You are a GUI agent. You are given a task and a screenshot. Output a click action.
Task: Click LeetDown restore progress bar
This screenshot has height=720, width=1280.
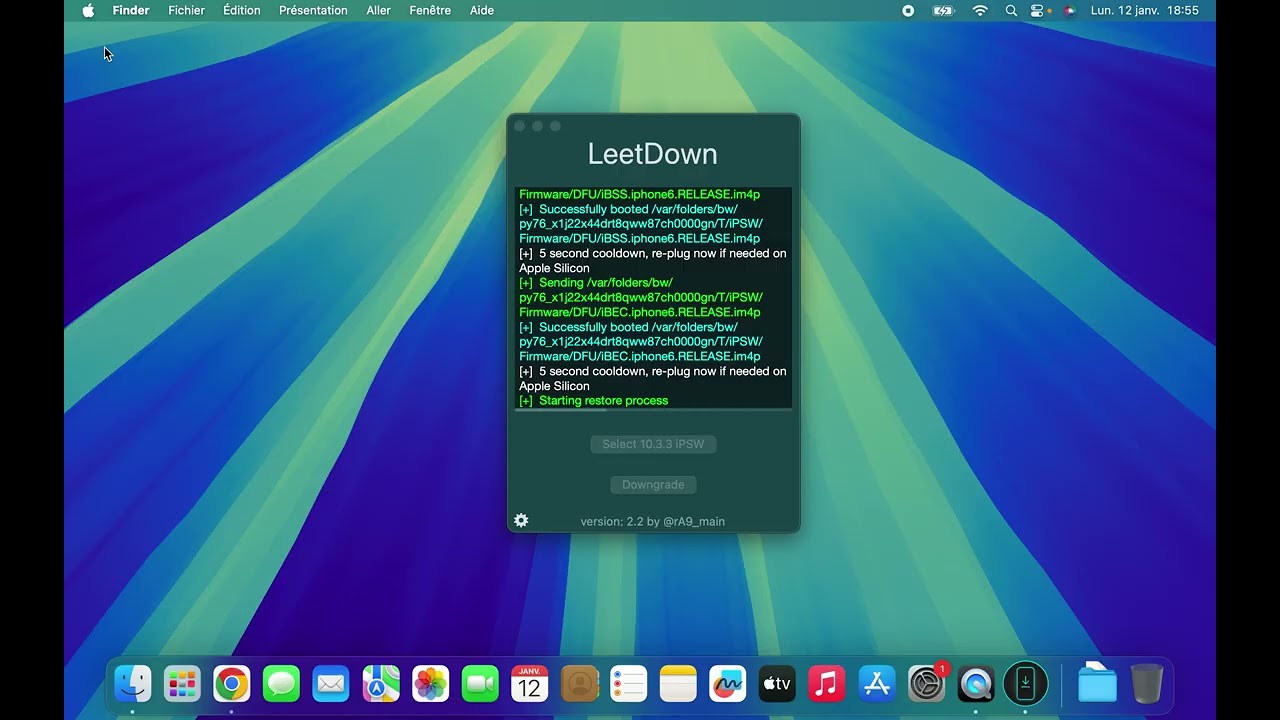pos(653,409)
